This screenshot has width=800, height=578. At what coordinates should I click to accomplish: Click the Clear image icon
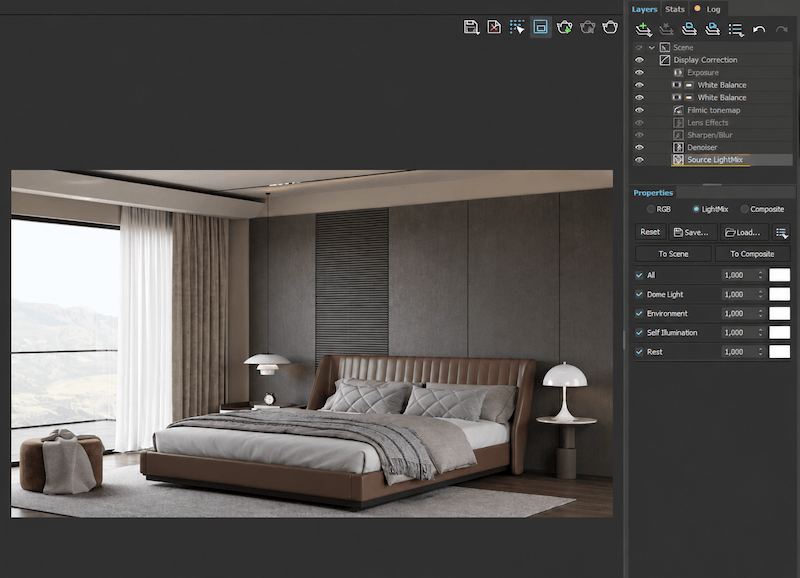click(494, 27)
